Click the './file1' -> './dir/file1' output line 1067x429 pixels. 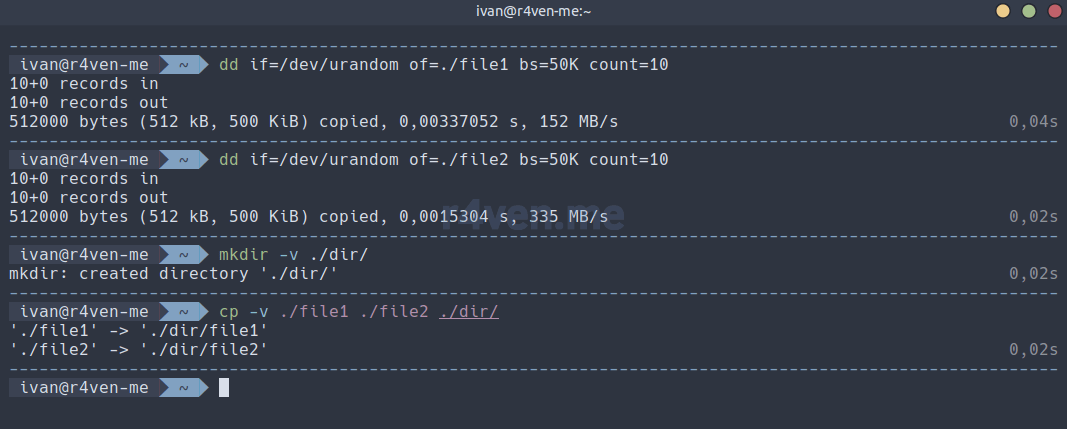138,331
